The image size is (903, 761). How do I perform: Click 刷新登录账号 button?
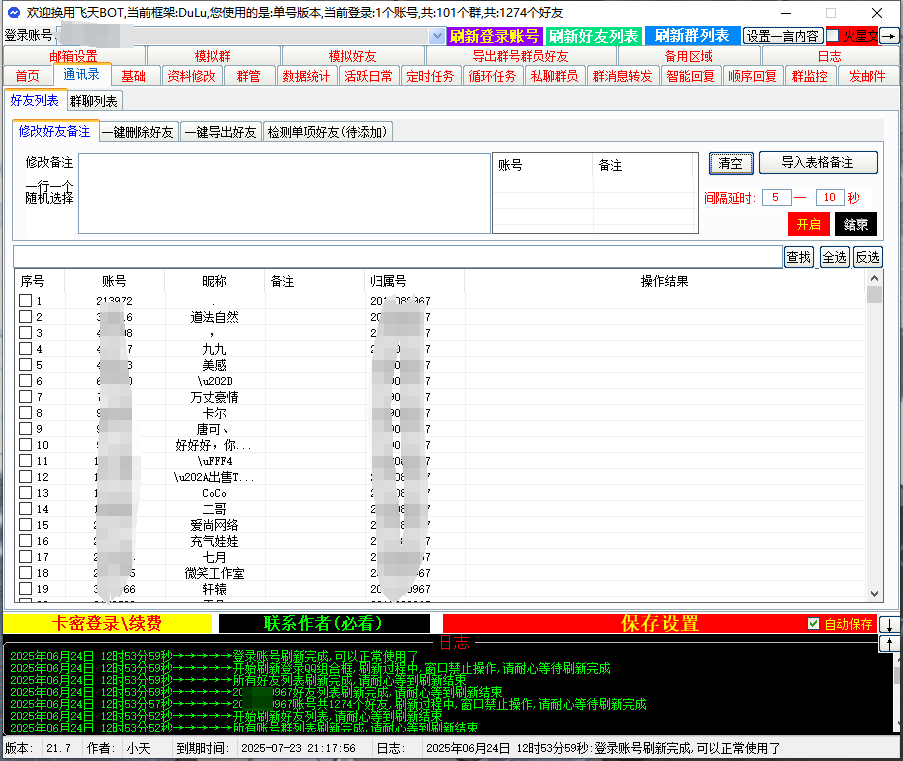(494, 36)
